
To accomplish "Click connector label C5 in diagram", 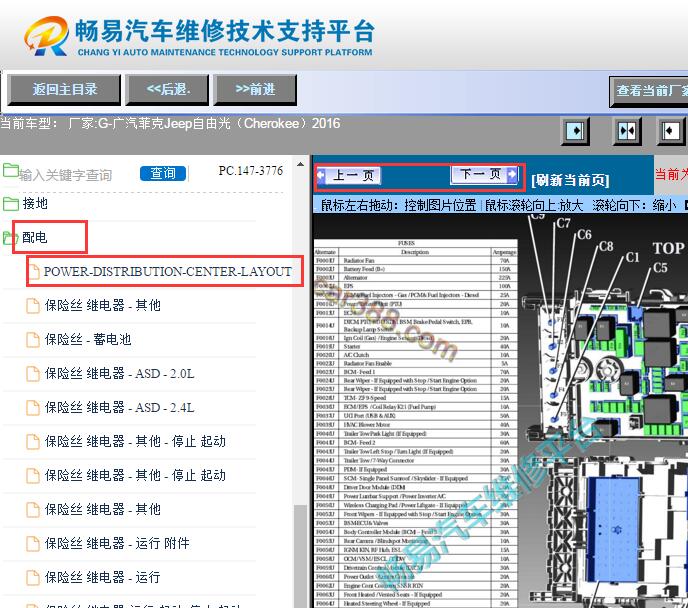I will tap(659, 268).
